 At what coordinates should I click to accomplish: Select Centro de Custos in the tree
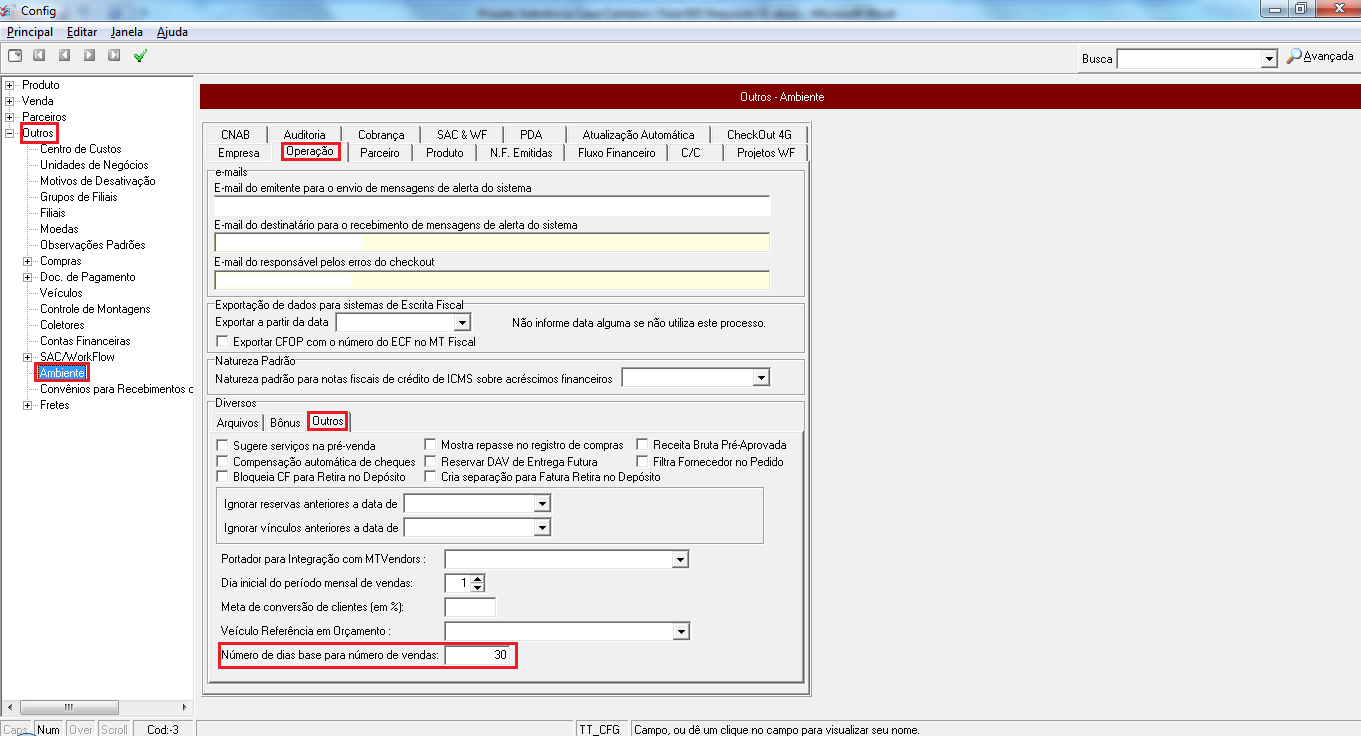(81, 149)
